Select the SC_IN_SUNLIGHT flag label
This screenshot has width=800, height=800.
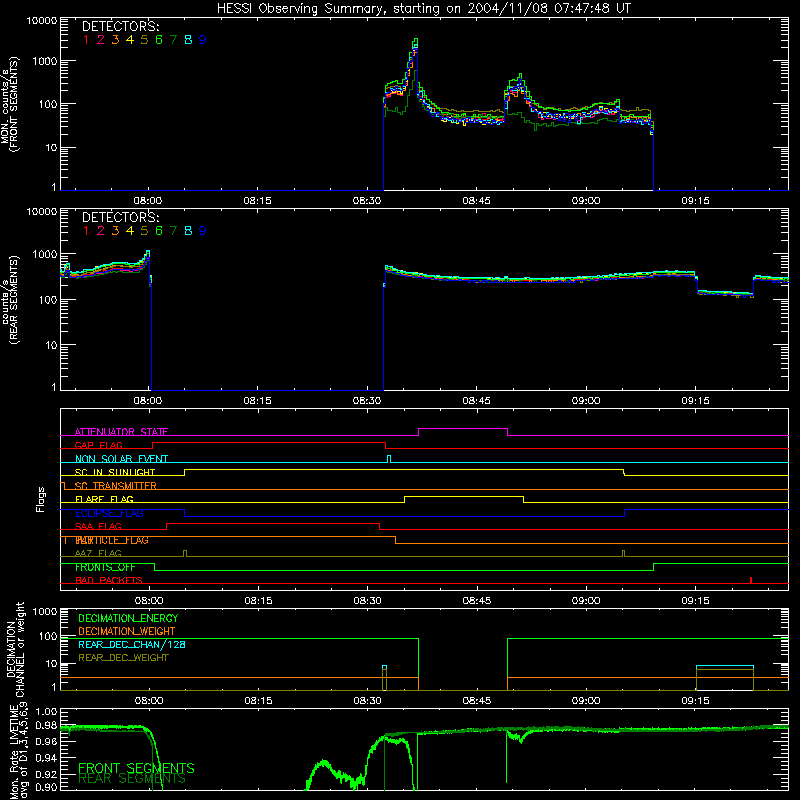pyautogui.click(x=115, y=472)
